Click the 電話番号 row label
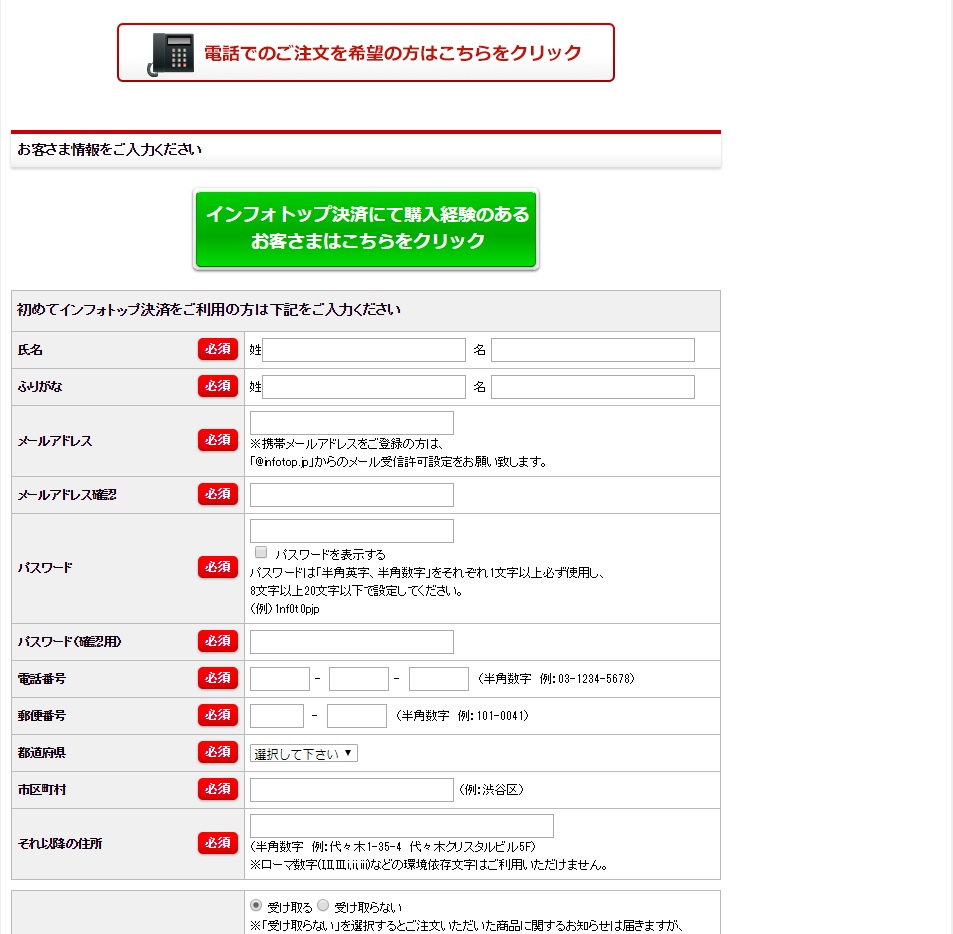Screen dimensions: 953x934 (x=41, y=679)
